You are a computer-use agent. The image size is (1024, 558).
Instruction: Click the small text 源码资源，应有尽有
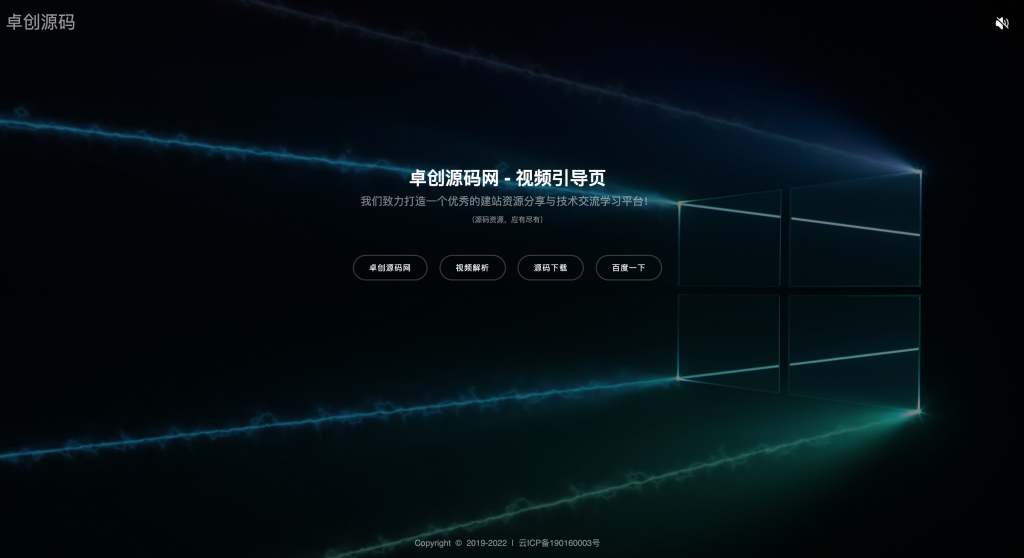pyautogui.click(x=507, y=220)
